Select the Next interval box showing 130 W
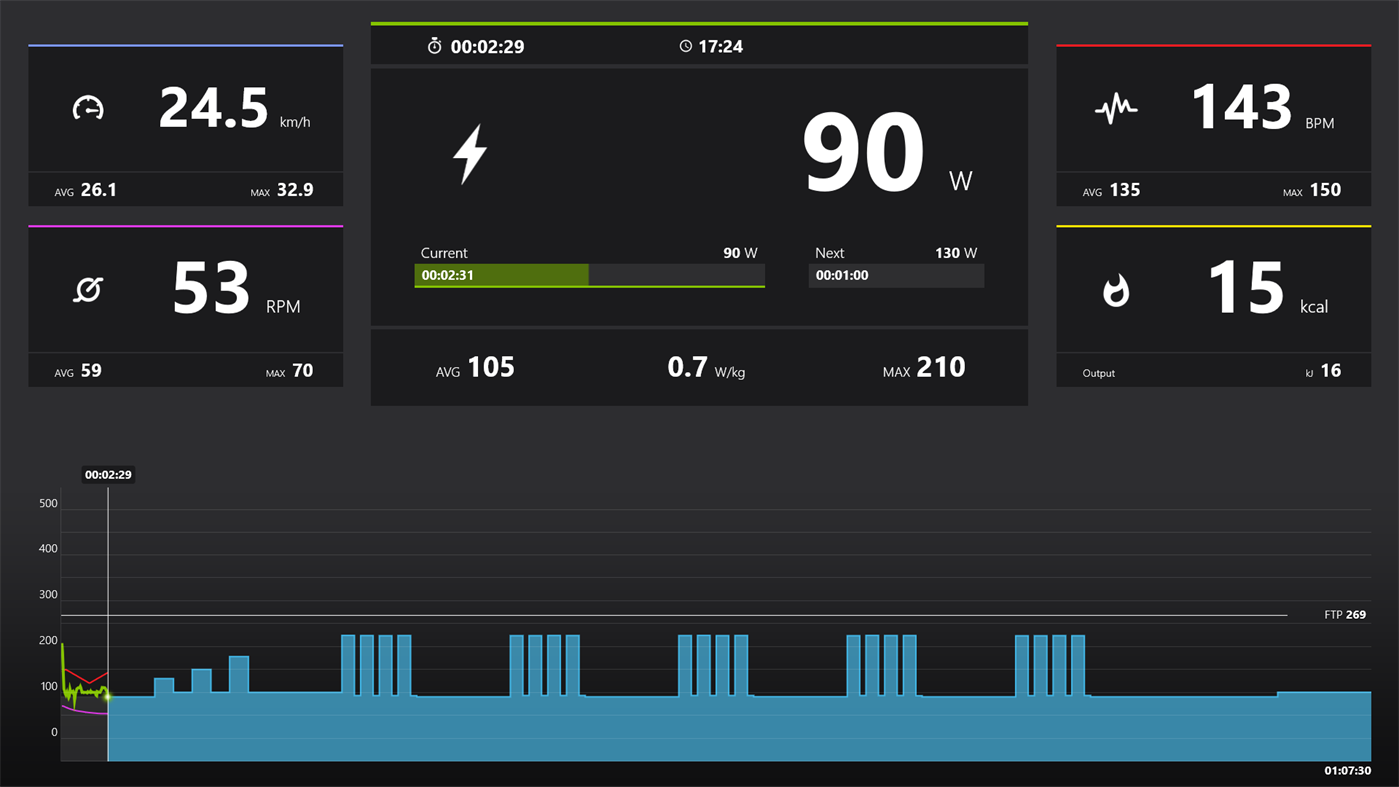Viewport: 1399px width, 787px height. [895, 274]
